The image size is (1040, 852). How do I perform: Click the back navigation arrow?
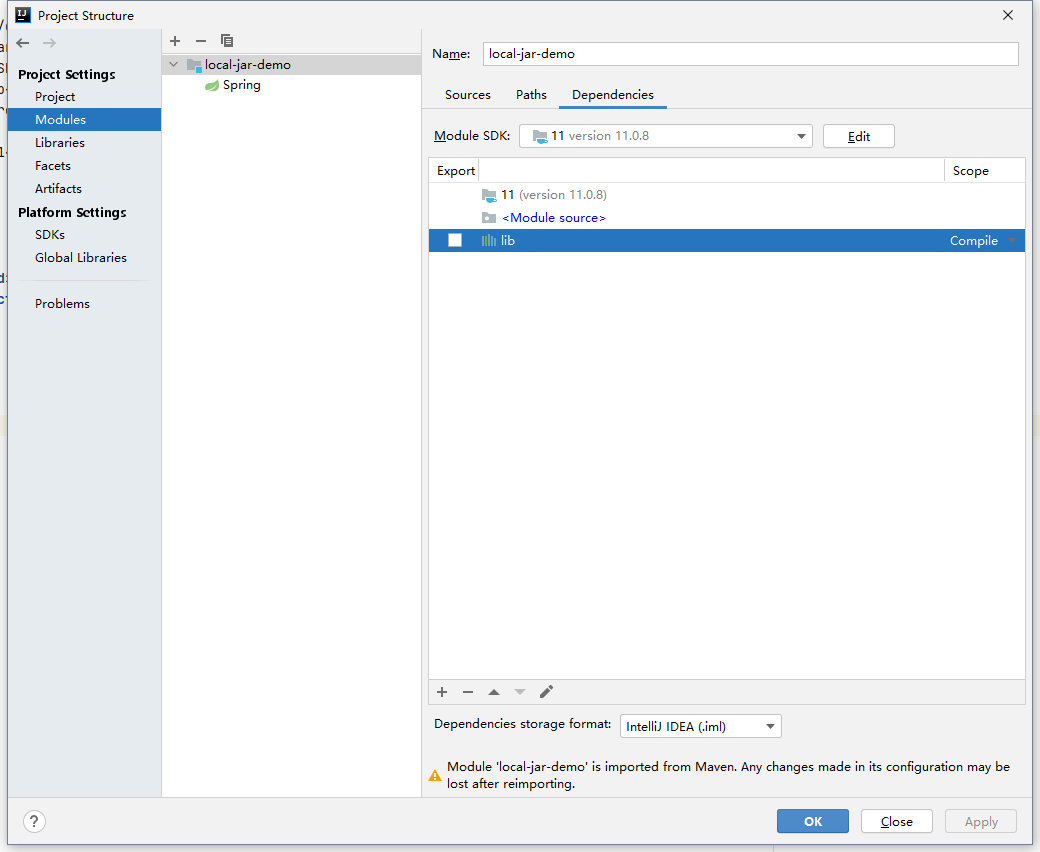coord(23,43)
